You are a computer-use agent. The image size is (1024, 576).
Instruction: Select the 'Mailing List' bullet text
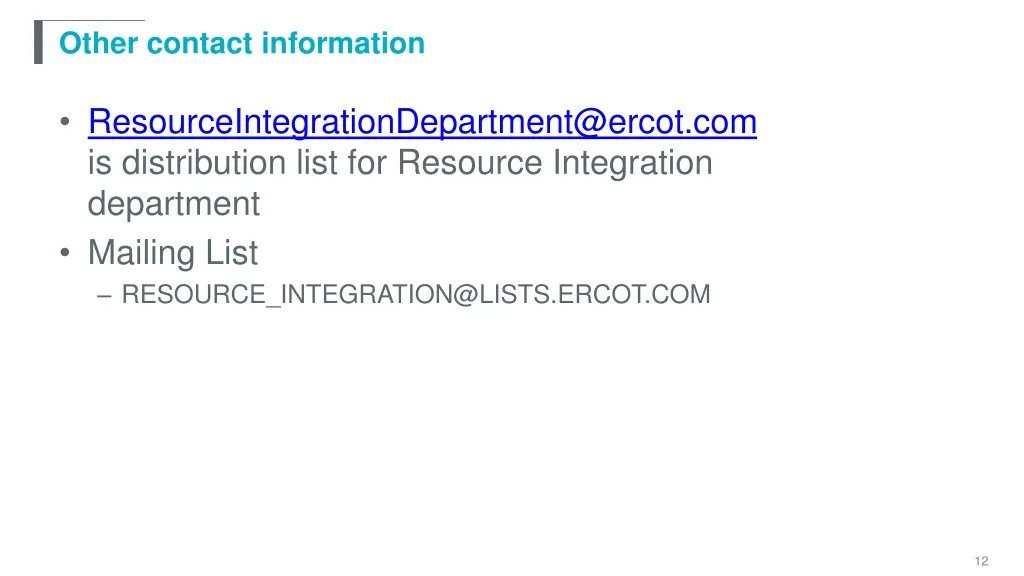pos(172,253)
